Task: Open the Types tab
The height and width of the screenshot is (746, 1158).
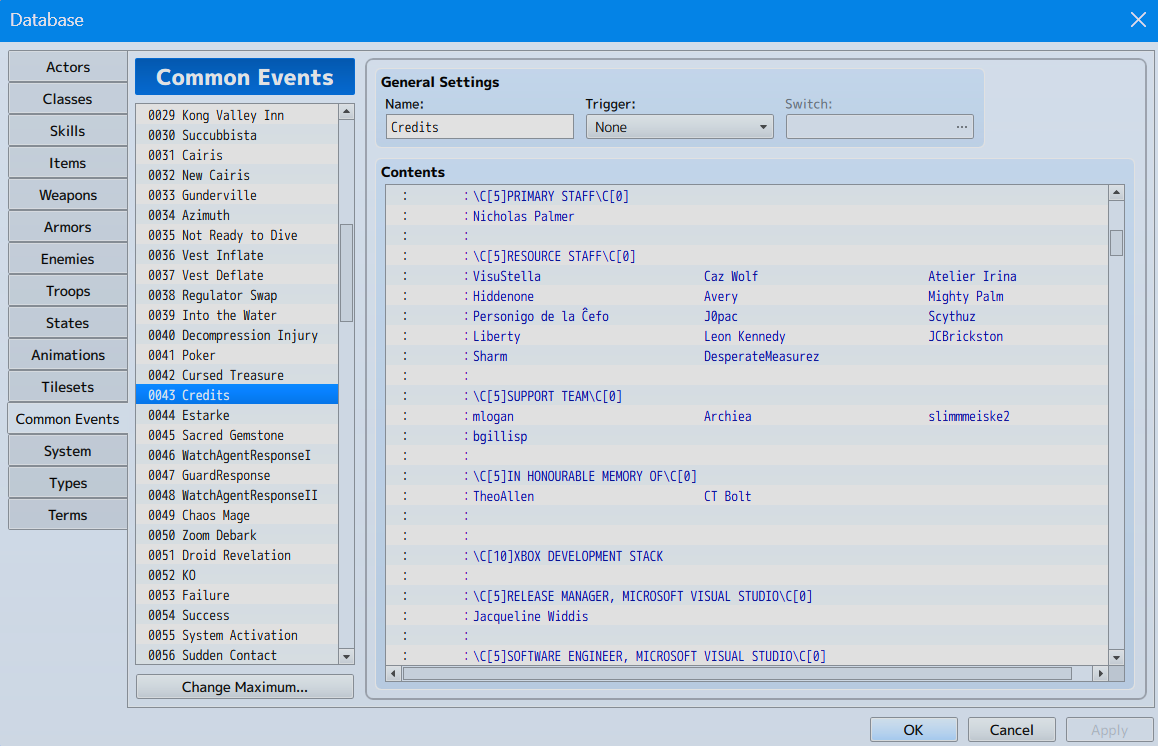Action: click(x=67, y=483)
